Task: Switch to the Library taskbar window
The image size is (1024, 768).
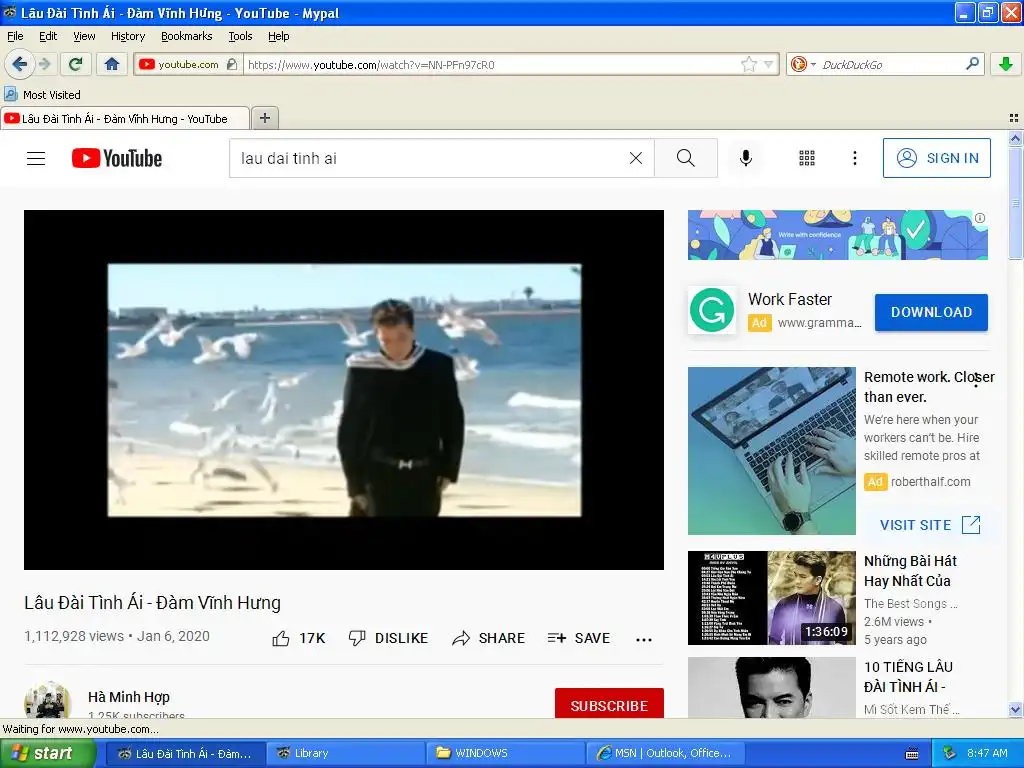Action: (x=345, y=753)
